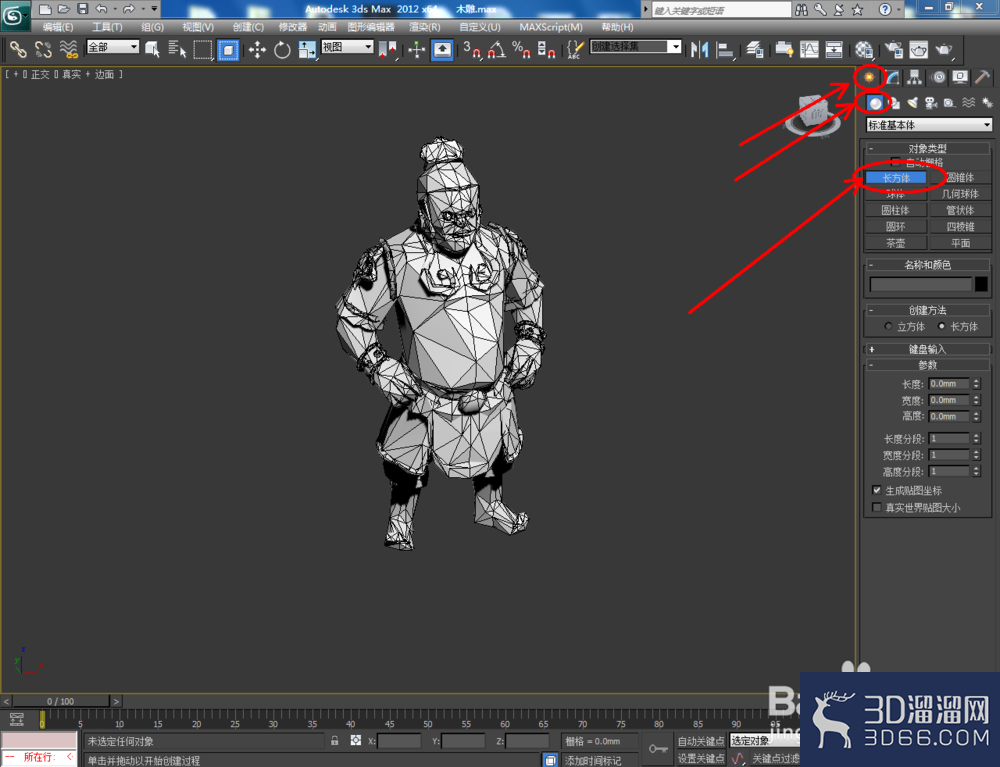Image resolution: width=1000 pixels, height=767 pixels.
Task: Open the Curve Editor icon
Action: pyautogui.click(x=809, y=49)
